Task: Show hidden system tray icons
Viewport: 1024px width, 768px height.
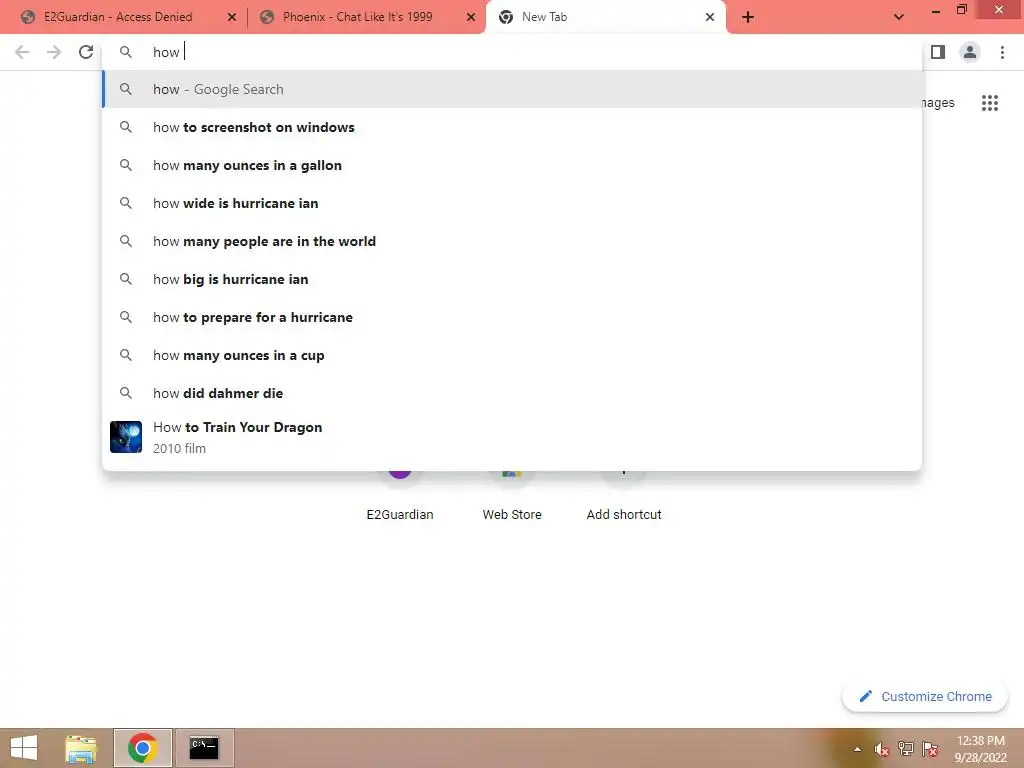Action: [857, 749]
